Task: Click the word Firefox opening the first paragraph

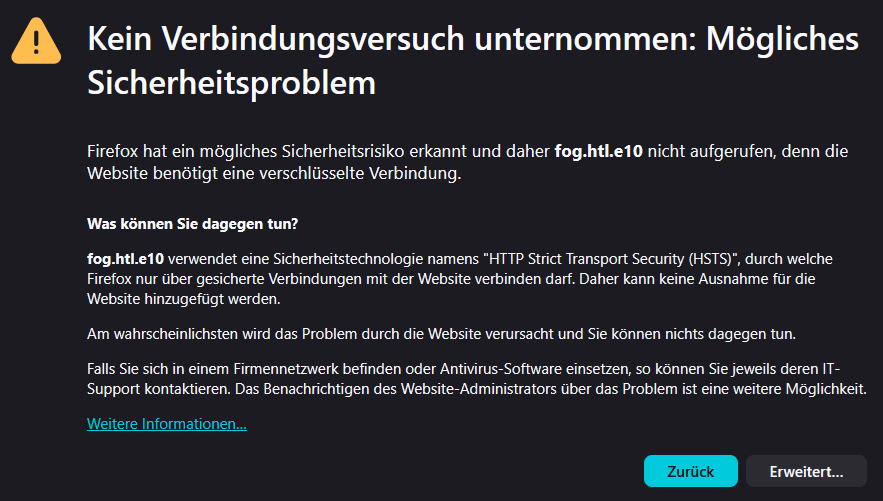Action: [115, 152]
